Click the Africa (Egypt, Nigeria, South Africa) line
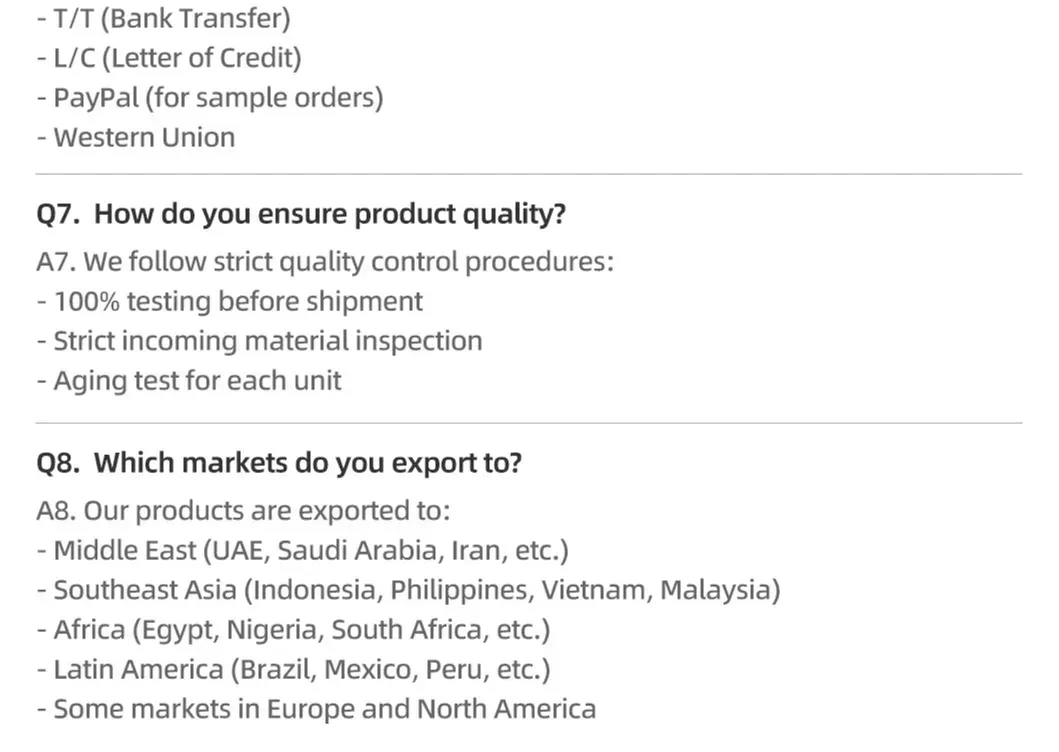1059x752 pixels. [x=294, y=630]
